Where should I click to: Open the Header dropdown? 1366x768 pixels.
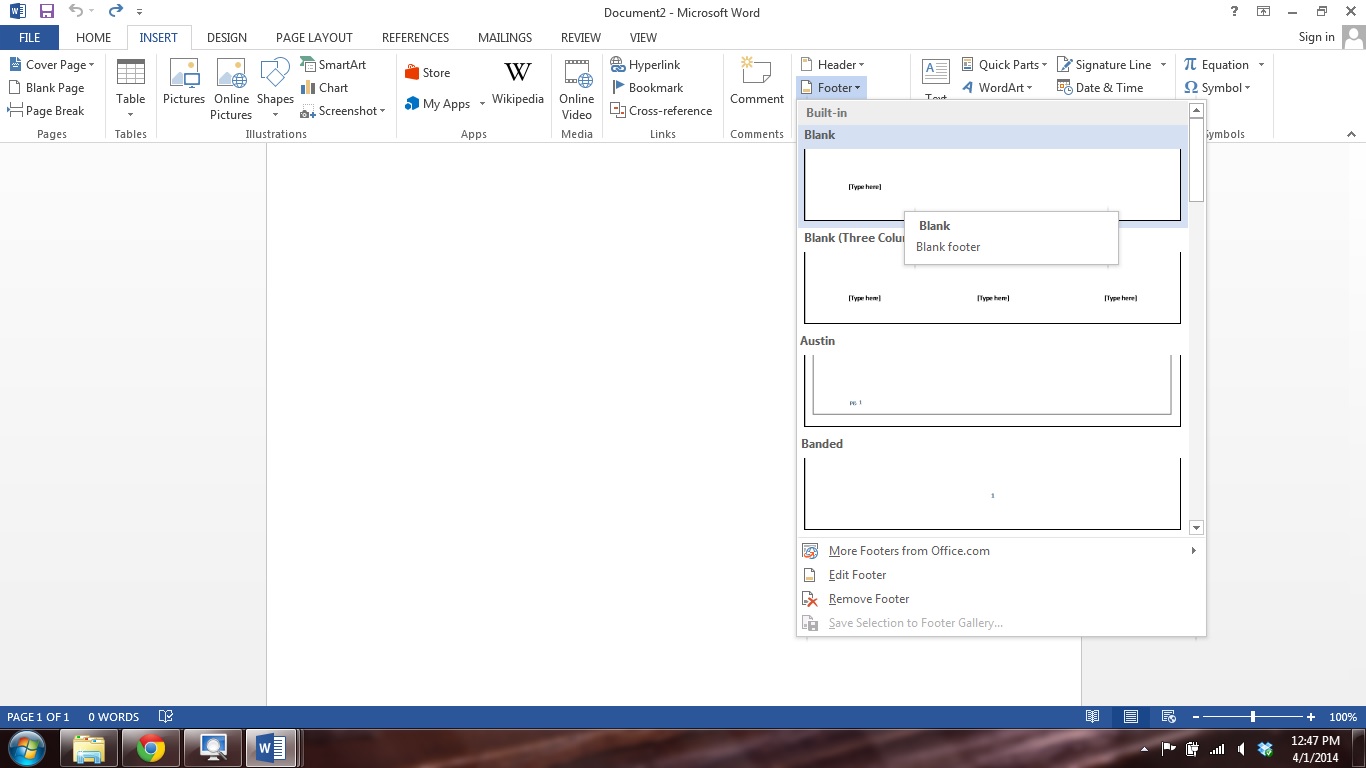pos(832,65)
